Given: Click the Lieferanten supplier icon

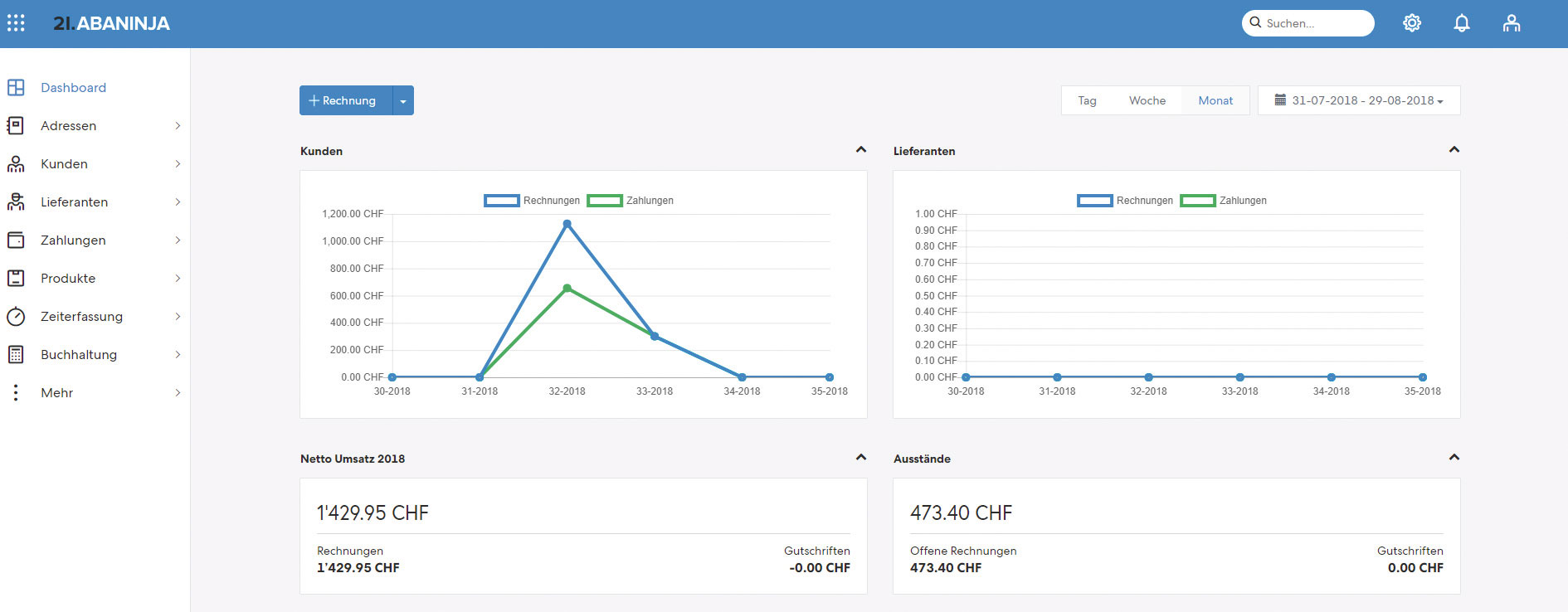Looking at the screenshot, I should coord(16,202).
